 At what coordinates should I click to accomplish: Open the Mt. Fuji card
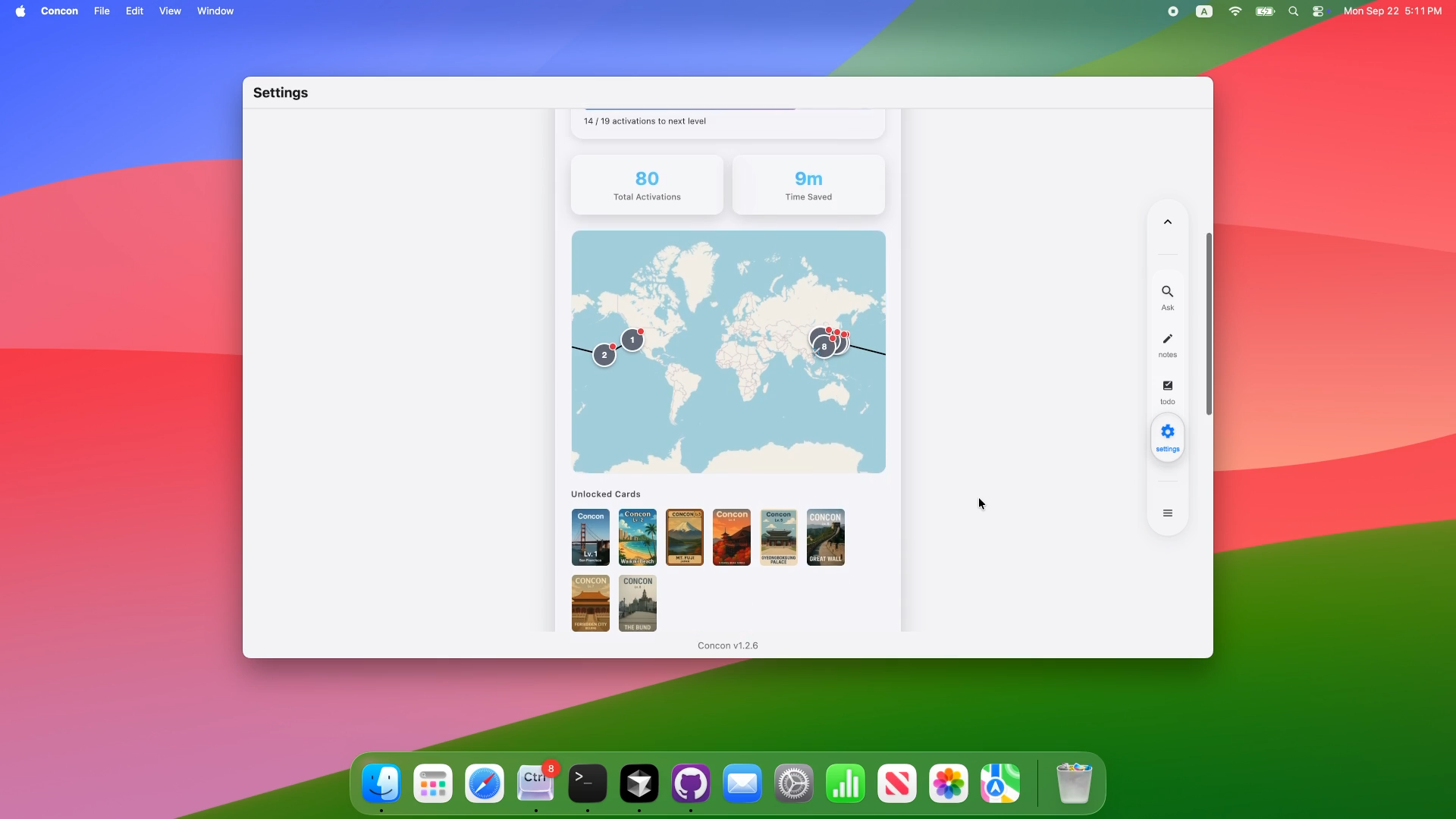(x=685, y=537)
